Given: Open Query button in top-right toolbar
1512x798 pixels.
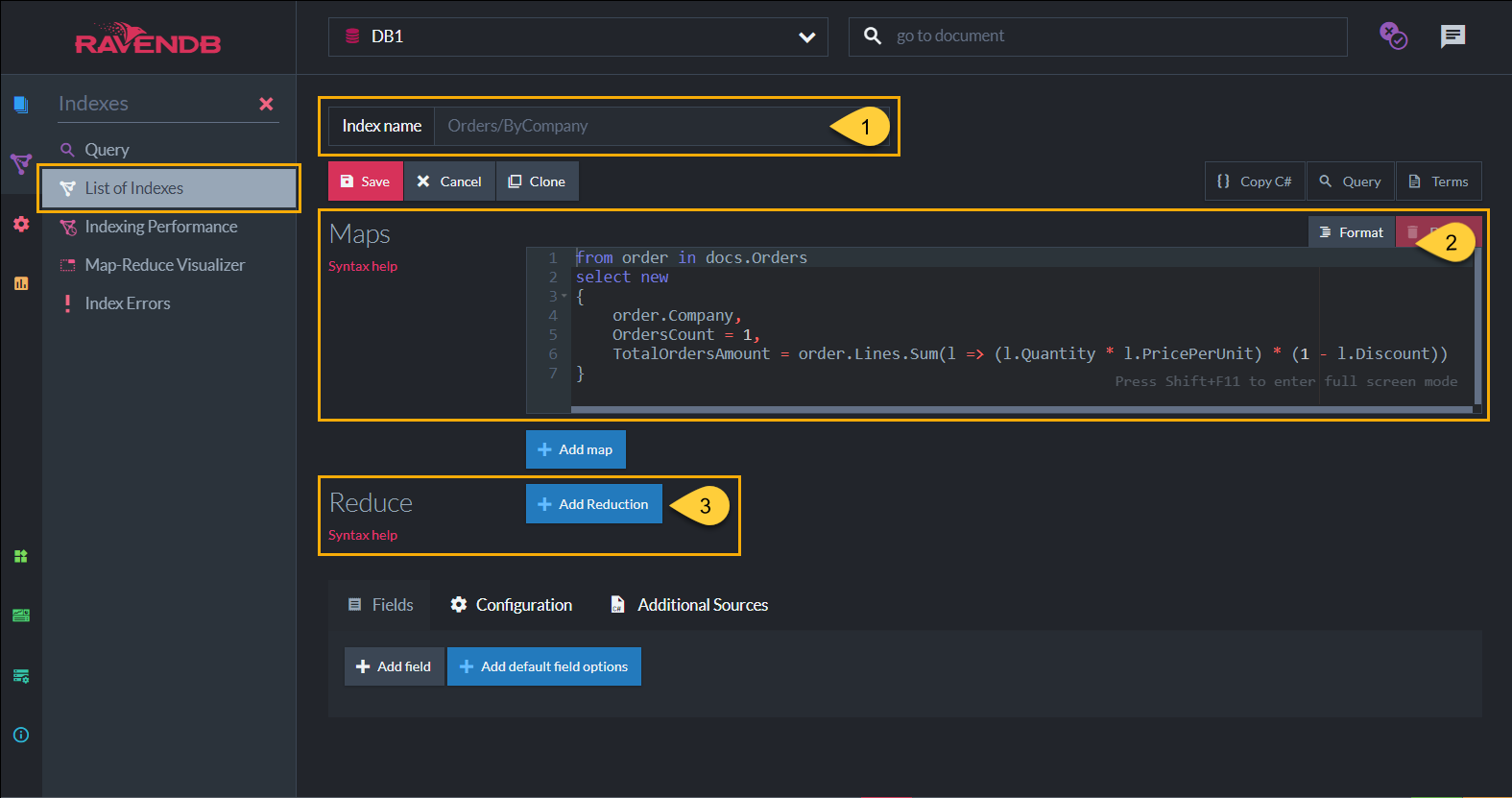Looking at the screenshot, I should (x=1351, y=181).
